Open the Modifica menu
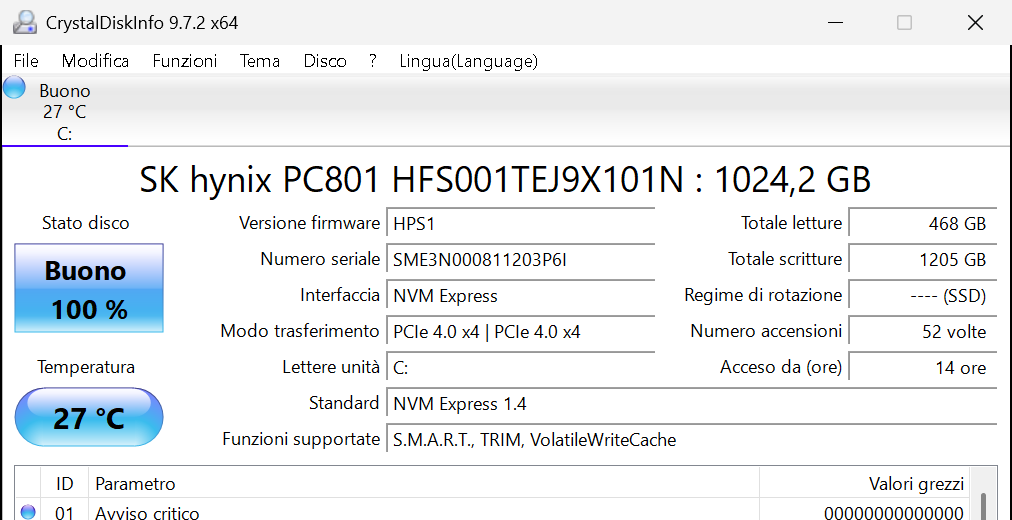Viewport: 1012px width, 520px height. click(x=96, y=61)
